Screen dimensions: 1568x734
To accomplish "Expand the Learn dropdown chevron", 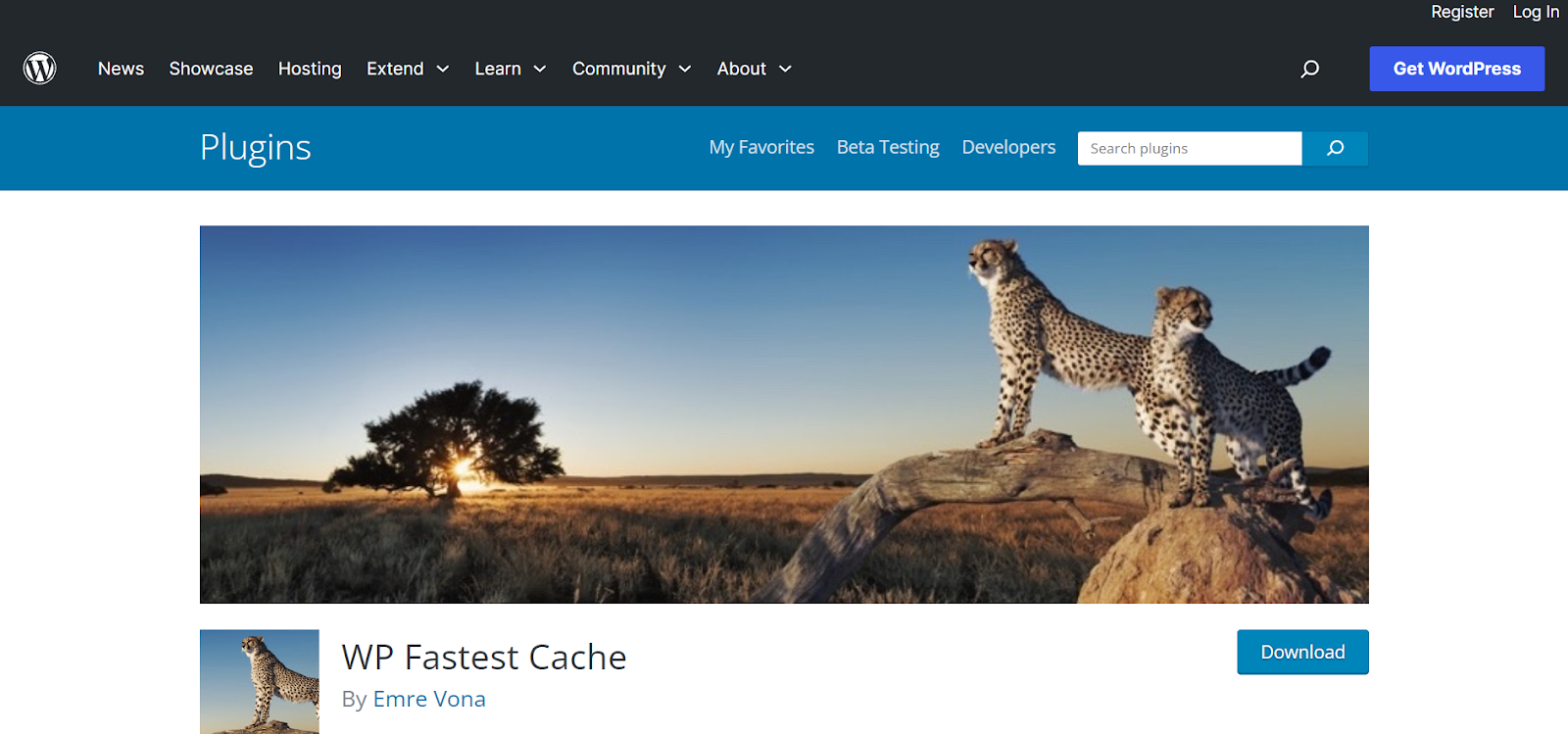I will click(x=540, y=69).
